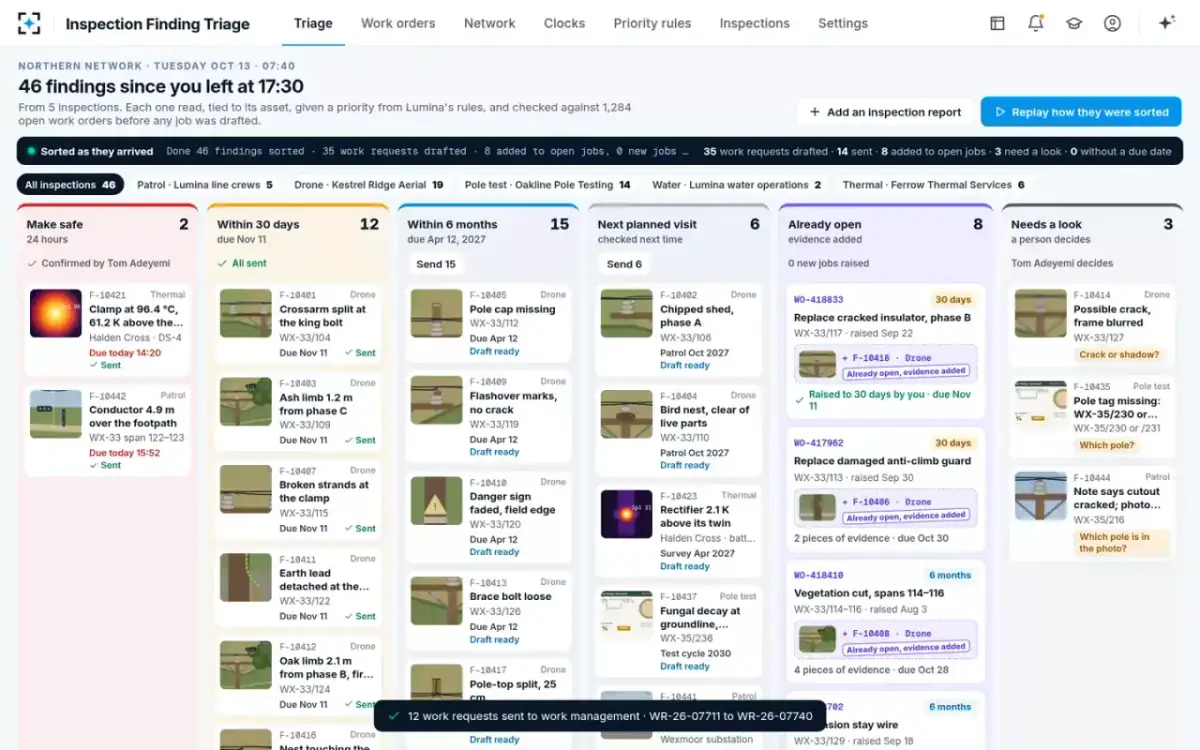Filter by Drone · Kestrel Ridge Aerial
The width and height of the screenshot is (1200, 750).
[369, 185]
